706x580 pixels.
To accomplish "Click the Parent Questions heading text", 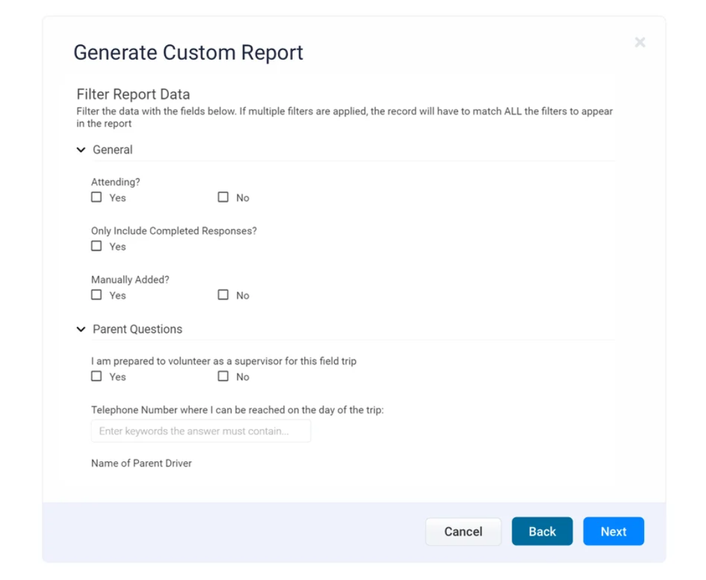I will [137, 329].
